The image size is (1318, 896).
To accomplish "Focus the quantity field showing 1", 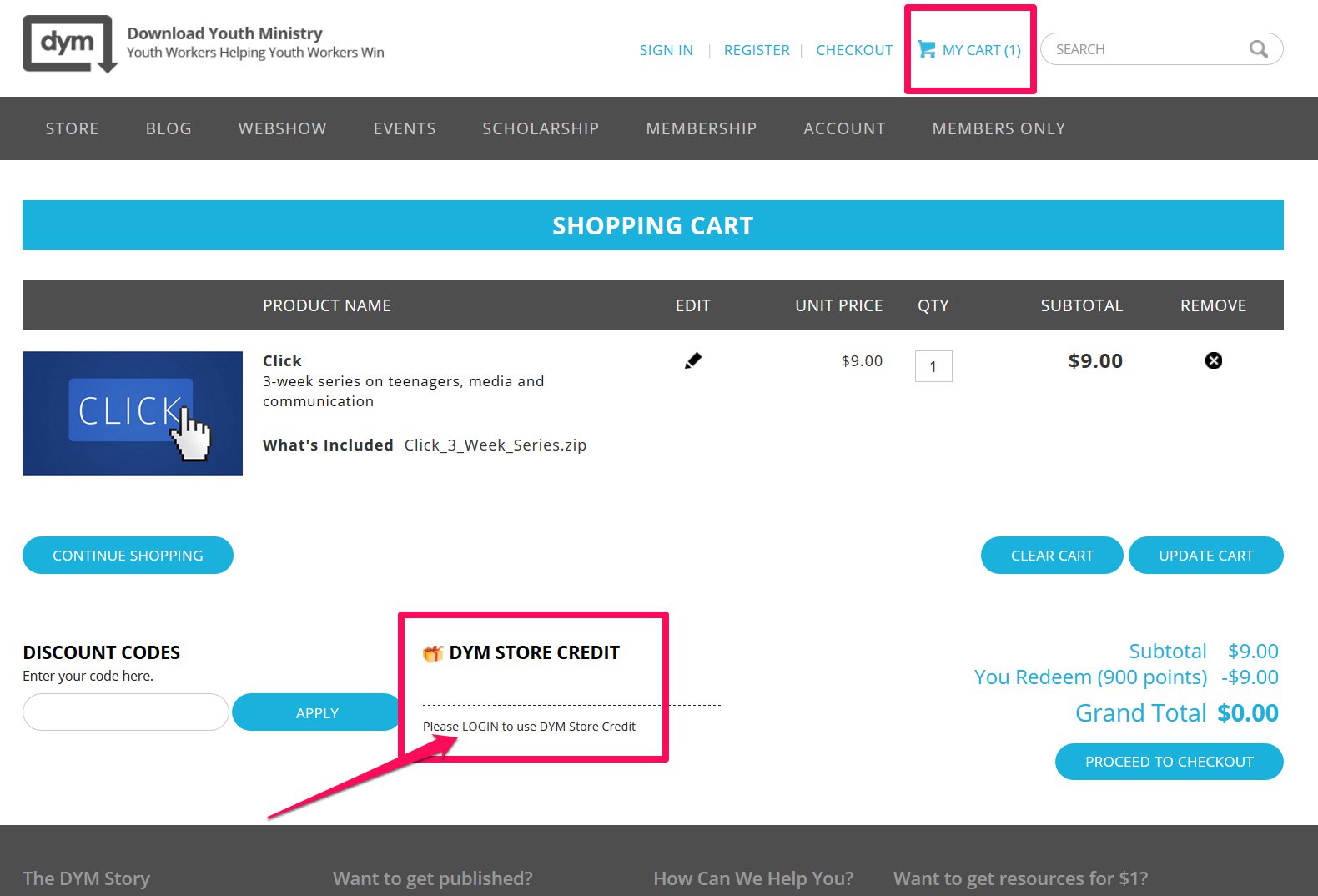I will pyautogui.click(x=933, y=366).
